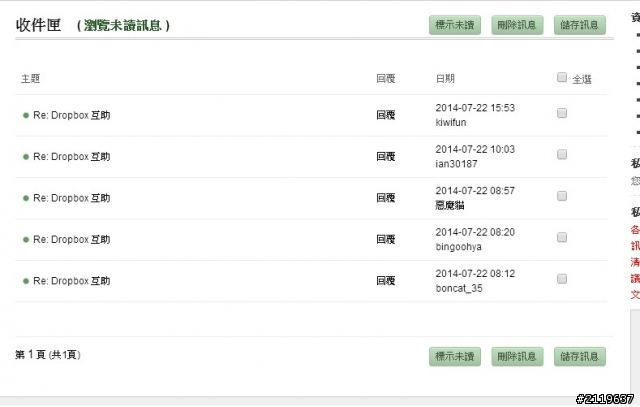Click green unread dot for ian30187 message
The image size is (640, 407).
tap(26, 157)
